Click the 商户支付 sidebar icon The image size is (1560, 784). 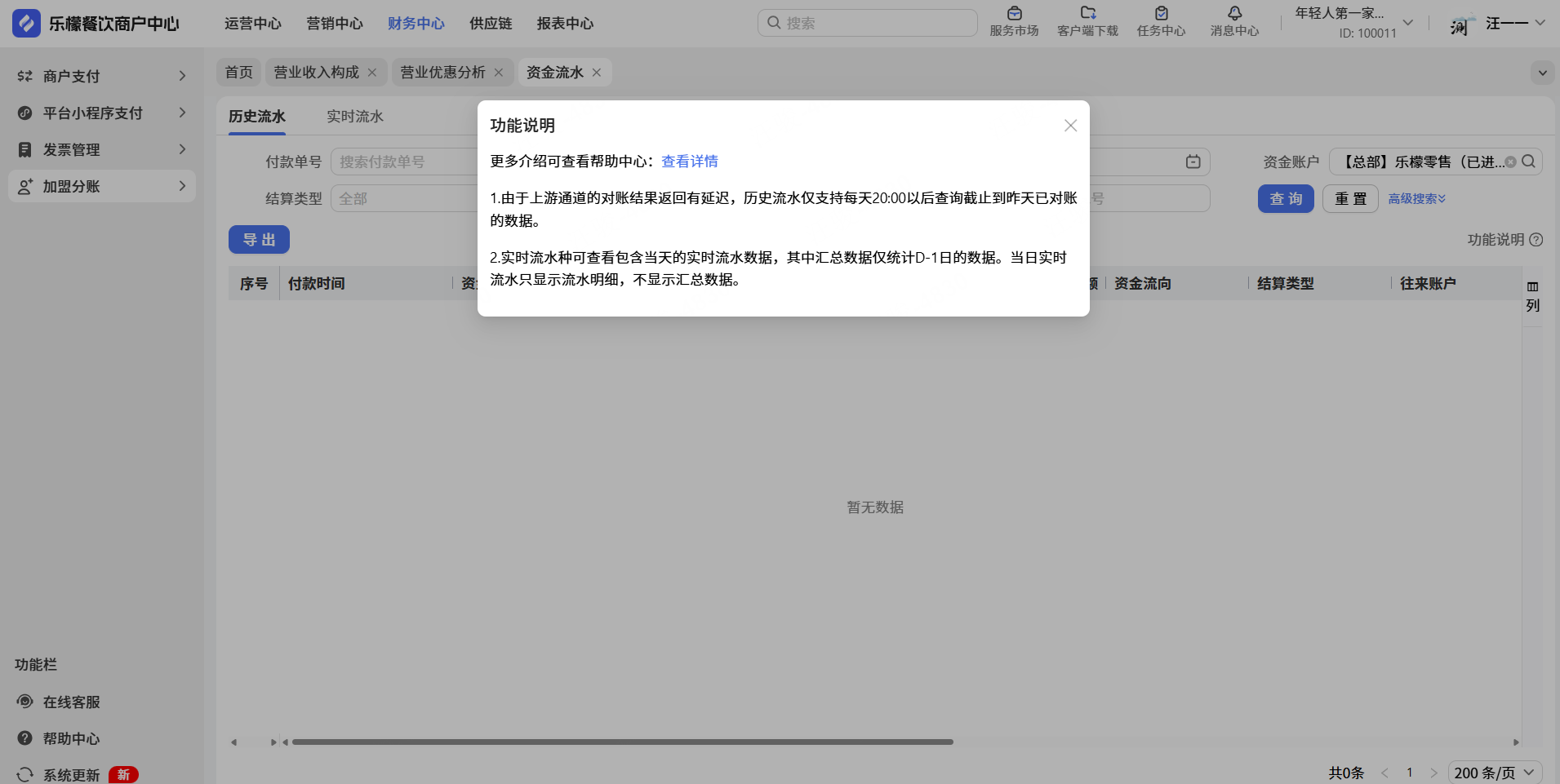25,76
